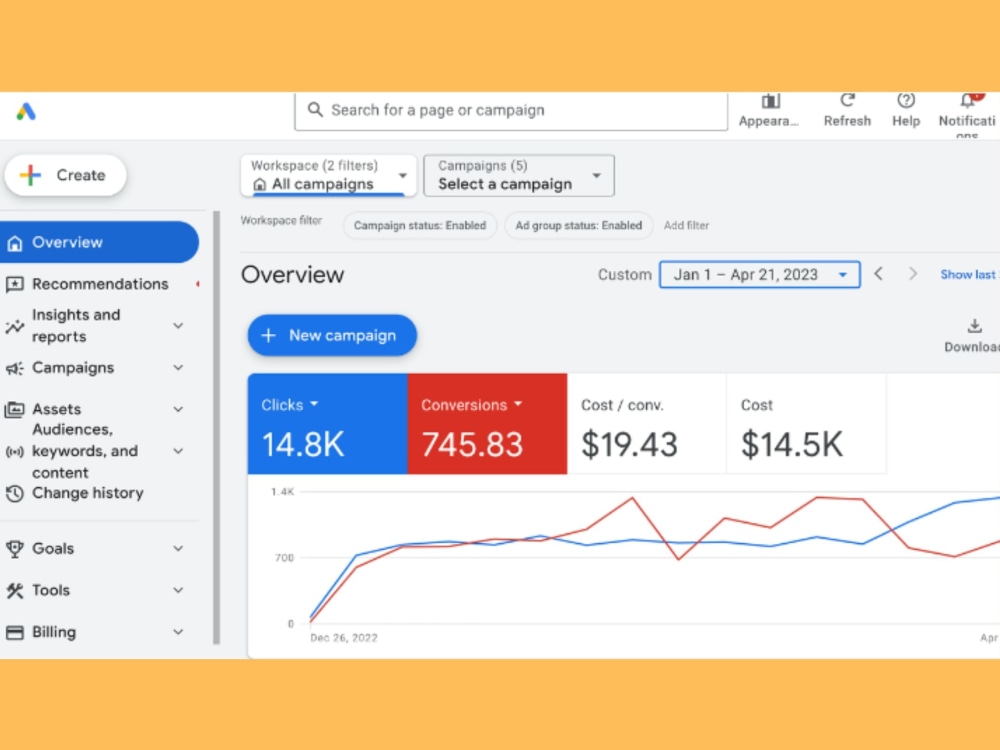Open Workspace All campaigns dropdown
This screenshot has height=750, width=1000.
click(x=328, y=175)
